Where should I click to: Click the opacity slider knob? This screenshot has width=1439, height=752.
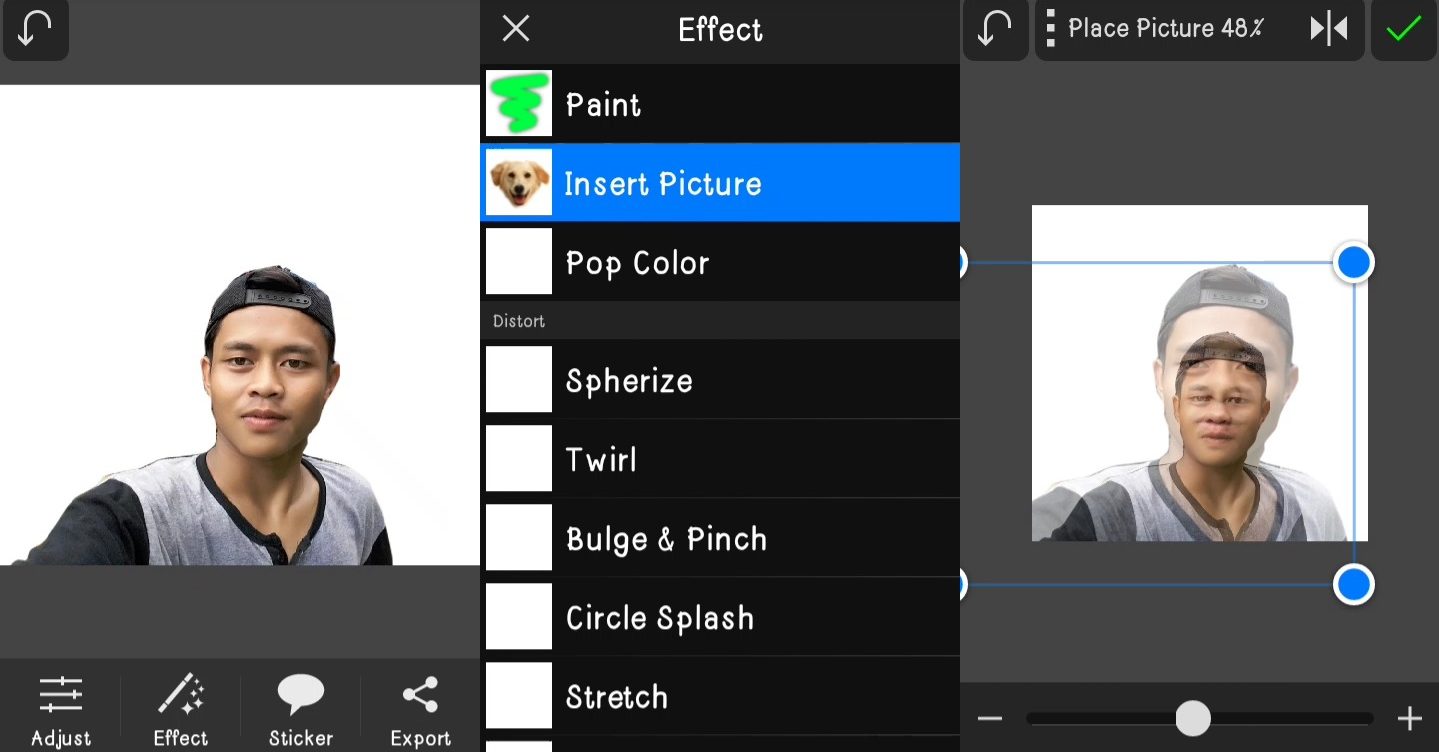[x=1193, y=718]
